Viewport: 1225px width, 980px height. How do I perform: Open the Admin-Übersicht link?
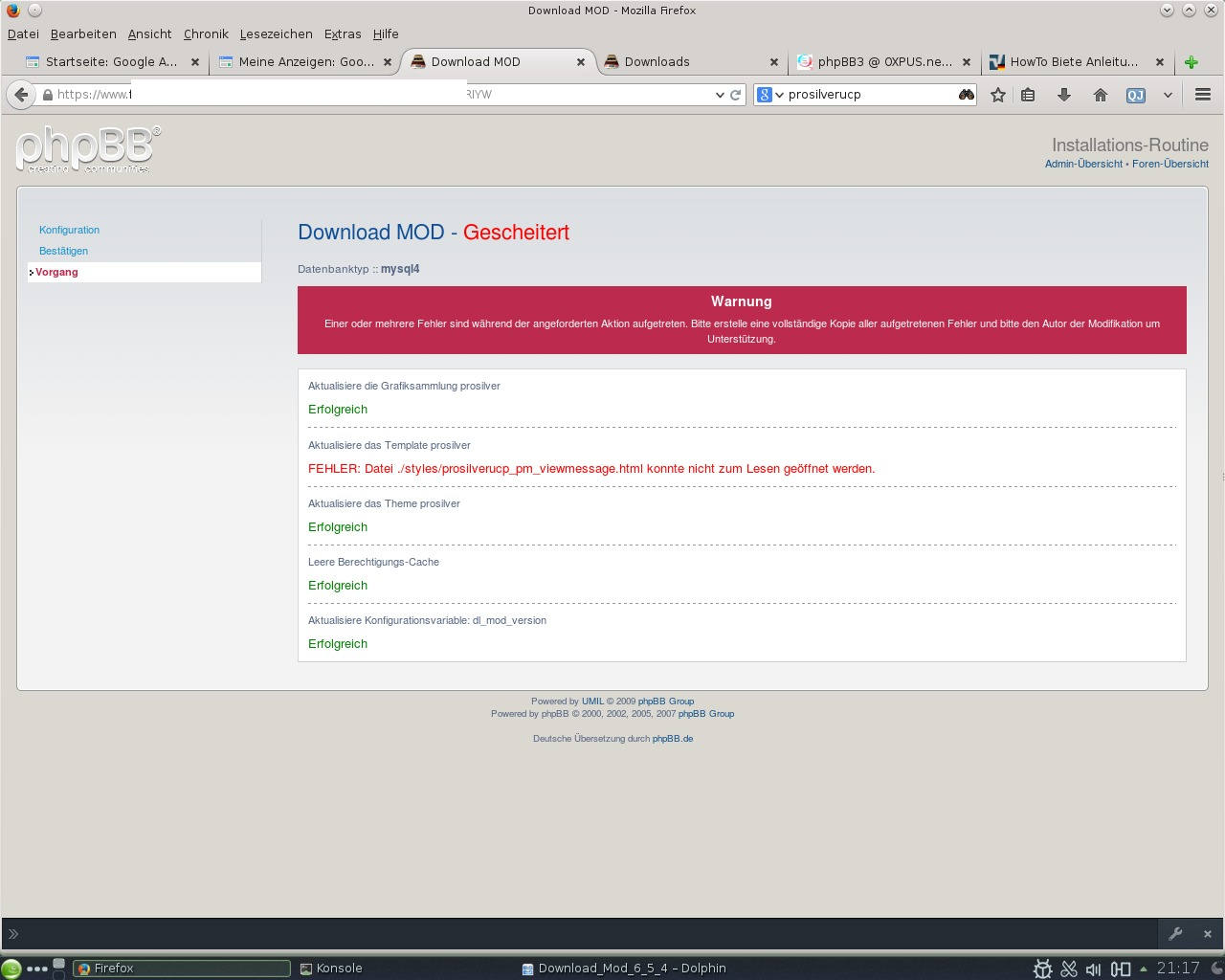tap(1083, 164)
